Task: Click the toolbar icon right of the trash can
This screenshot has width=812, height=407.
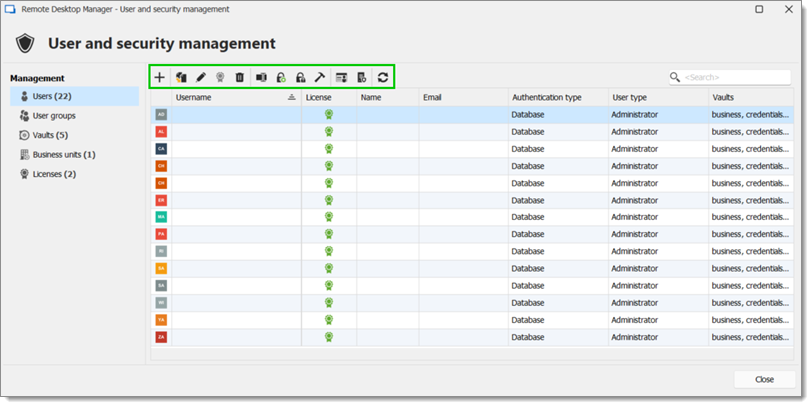Action: pos(261,77)
